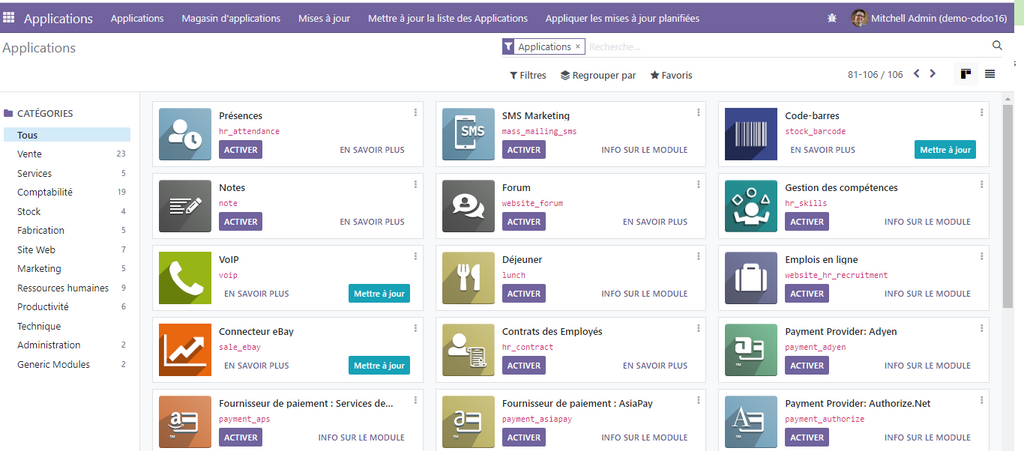Open the Forum card kebab menu
Image resolution: width=1024 pixels, height=451 pixels.
pos(698,184)
